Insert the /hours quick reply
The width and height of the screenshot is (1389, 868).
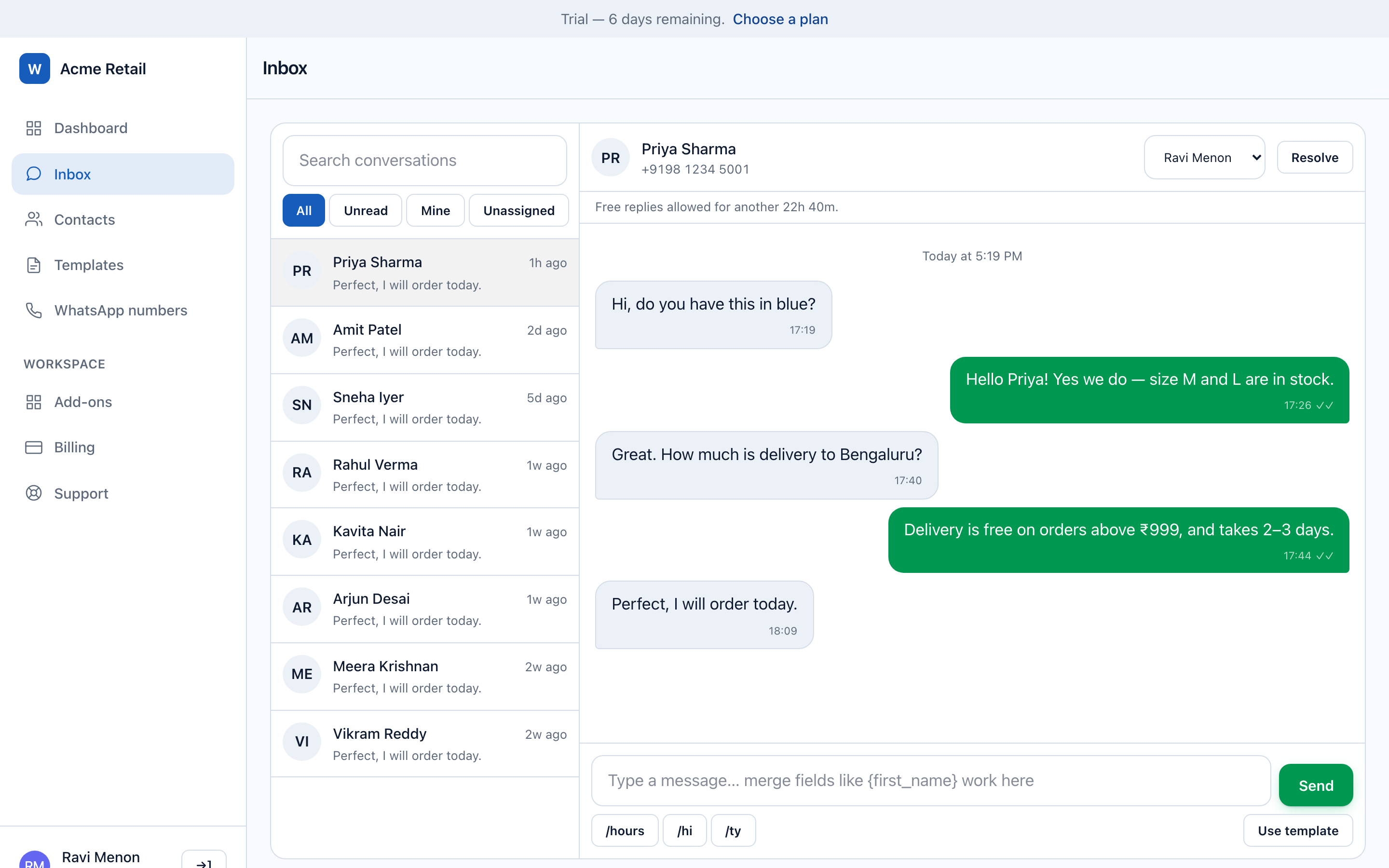(625, 831)
